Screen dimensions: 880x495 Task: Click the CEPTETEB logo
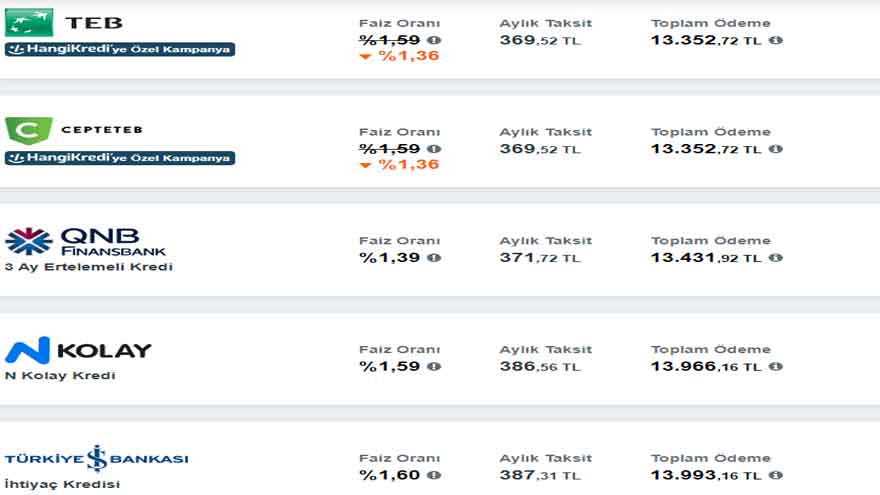[74, 130]
